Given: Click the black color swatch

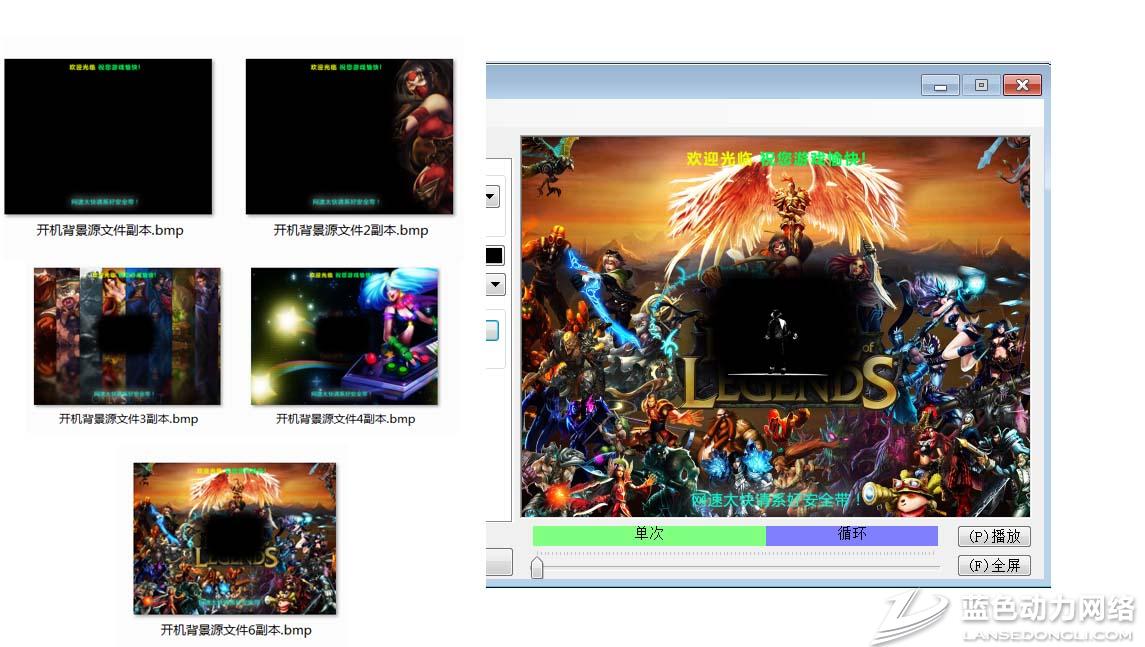Looking at the screenshot, I should pyautogui.click(x=495, y=255).
